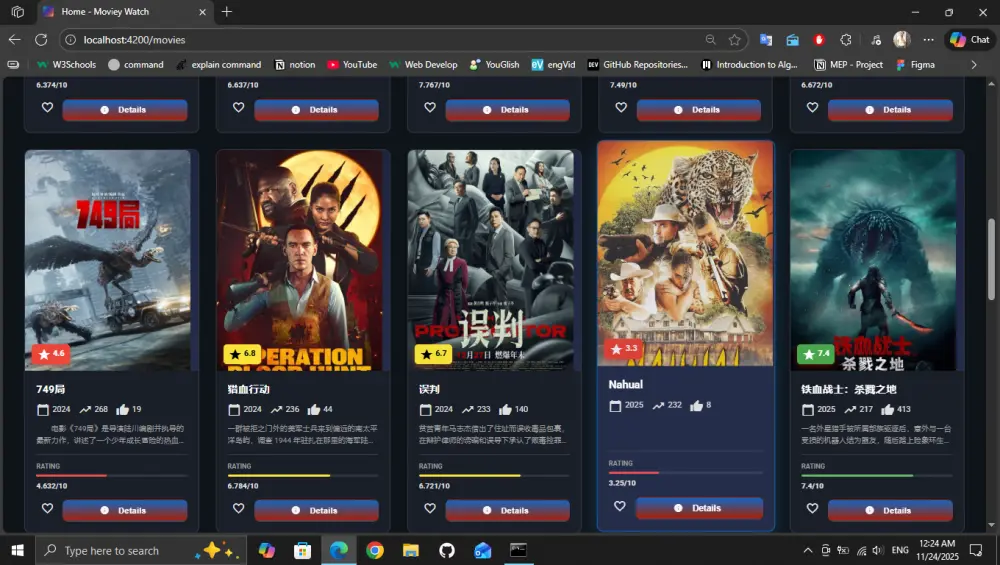Favorite the 749局 movie with heart icon
1000x565 pixels.
(47, 508)
